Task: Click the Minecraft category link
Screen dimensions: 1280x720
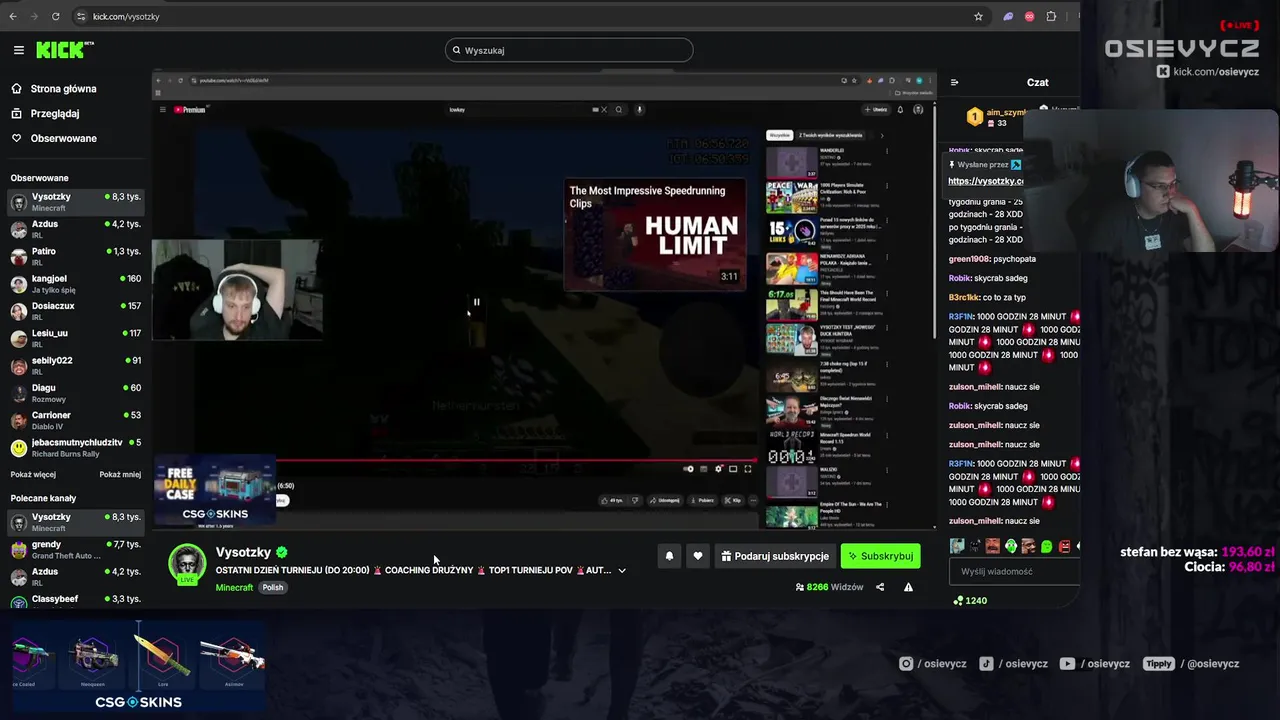Action: (234, 588)
